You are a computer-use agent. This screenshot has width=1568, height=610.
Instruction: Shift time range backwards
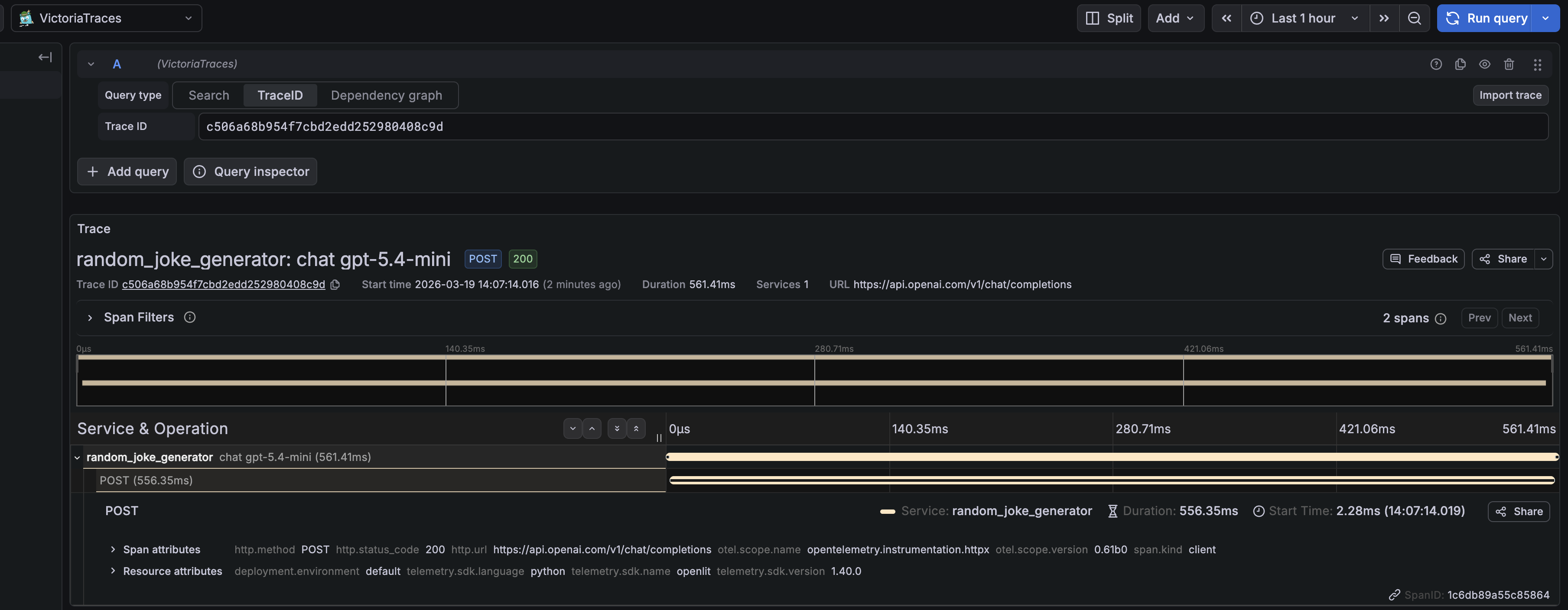pos(1226,18)
